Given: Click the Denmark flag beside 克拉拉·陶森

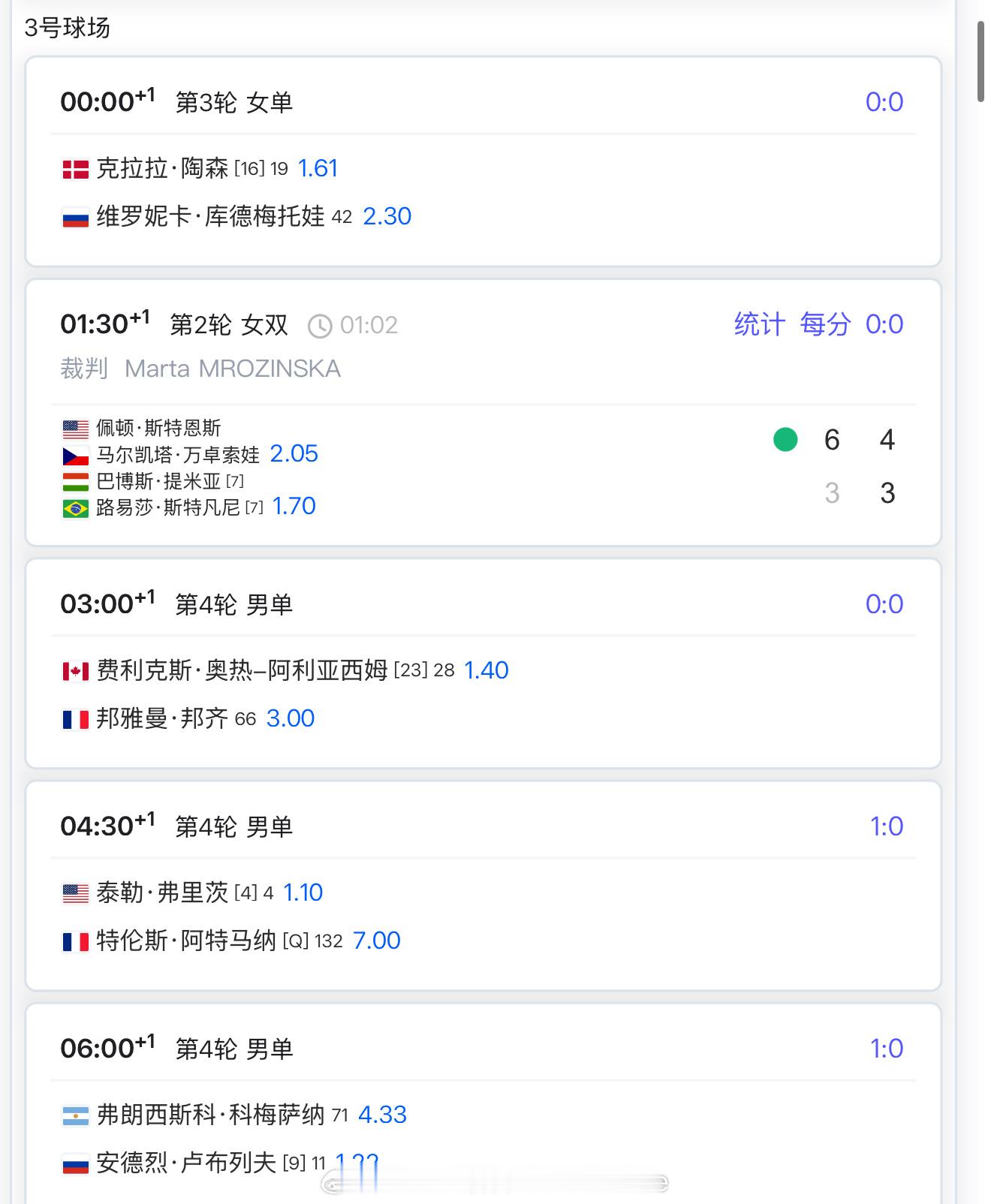Looking at the screenshot, I should pyautogui.click(x=75, y=170).
